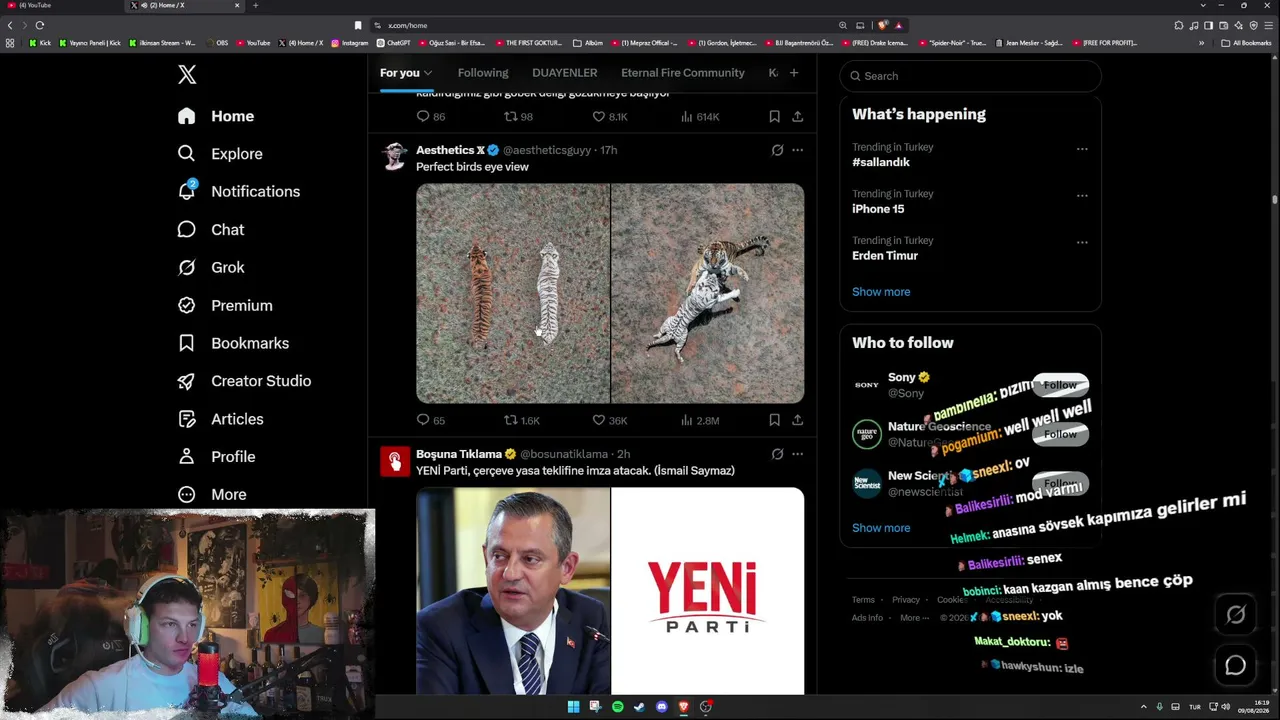Switch to Eternal Fire Community tab
Viewport: 1280px width, 720px height.
coord(683,73)
